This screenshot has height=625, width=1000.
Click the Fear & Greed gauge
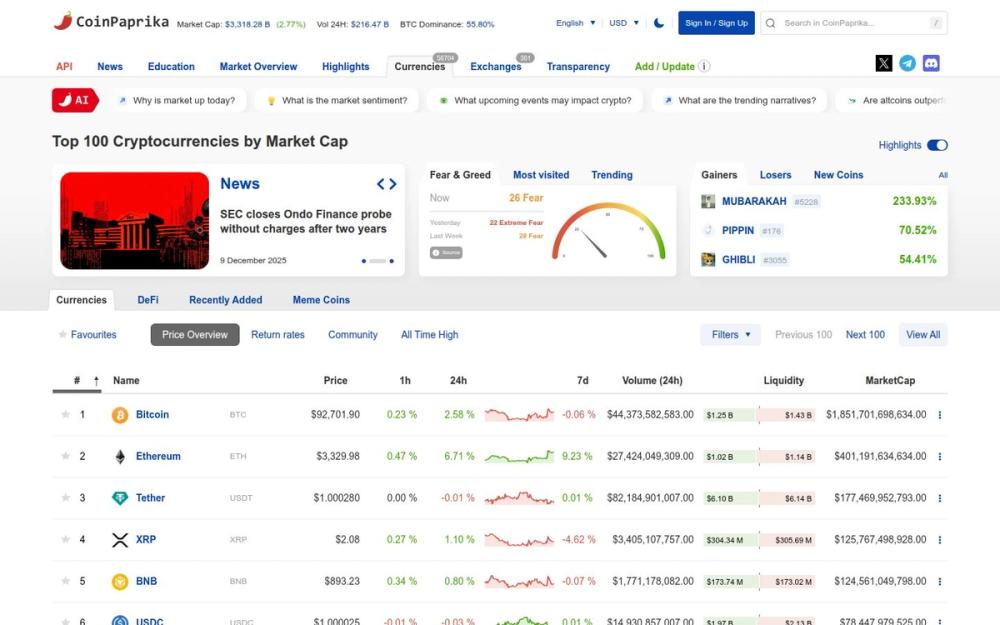pos(608,231)
